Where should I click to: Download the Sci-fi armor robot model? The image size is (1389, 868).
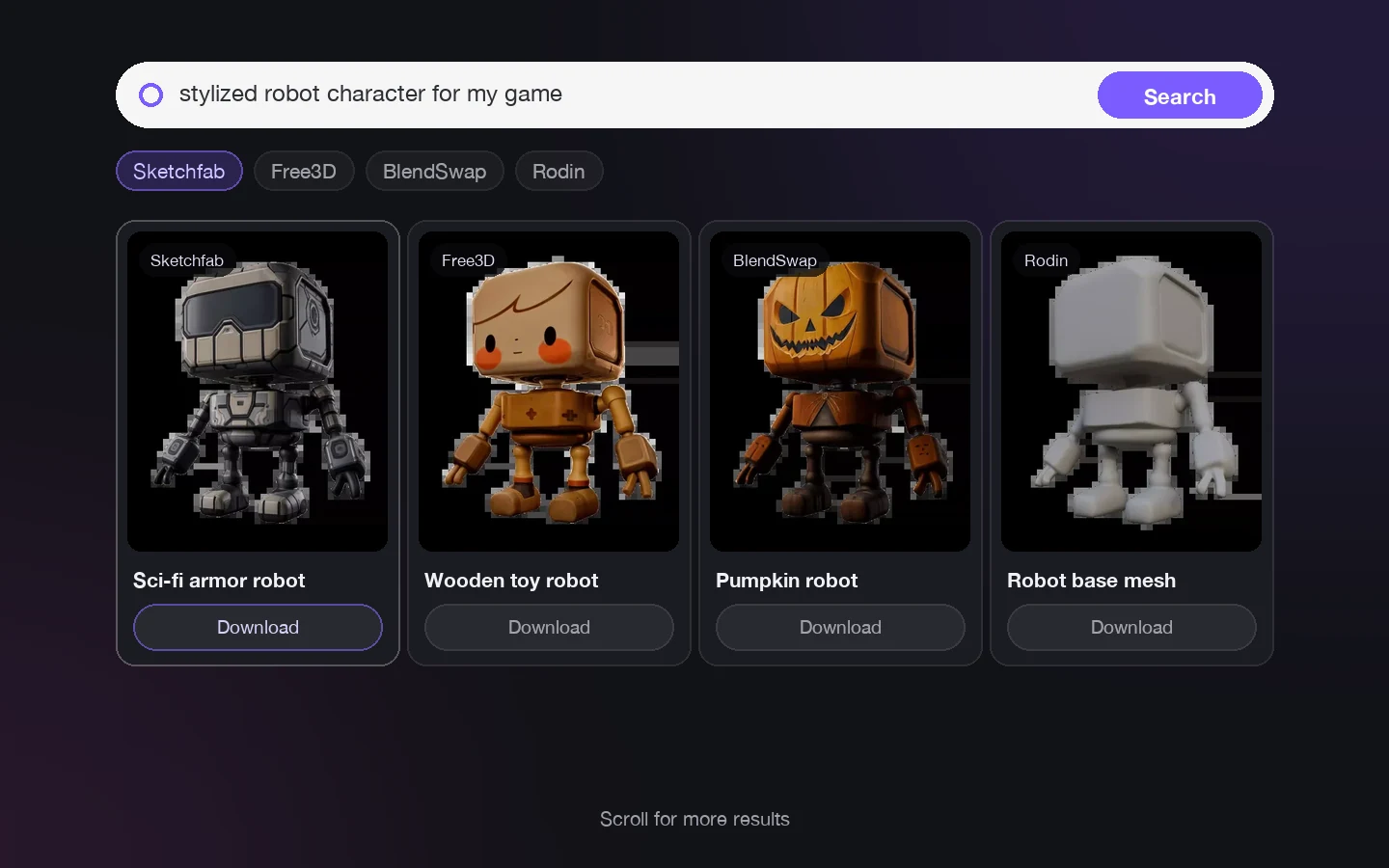click(x=258, y=627)
